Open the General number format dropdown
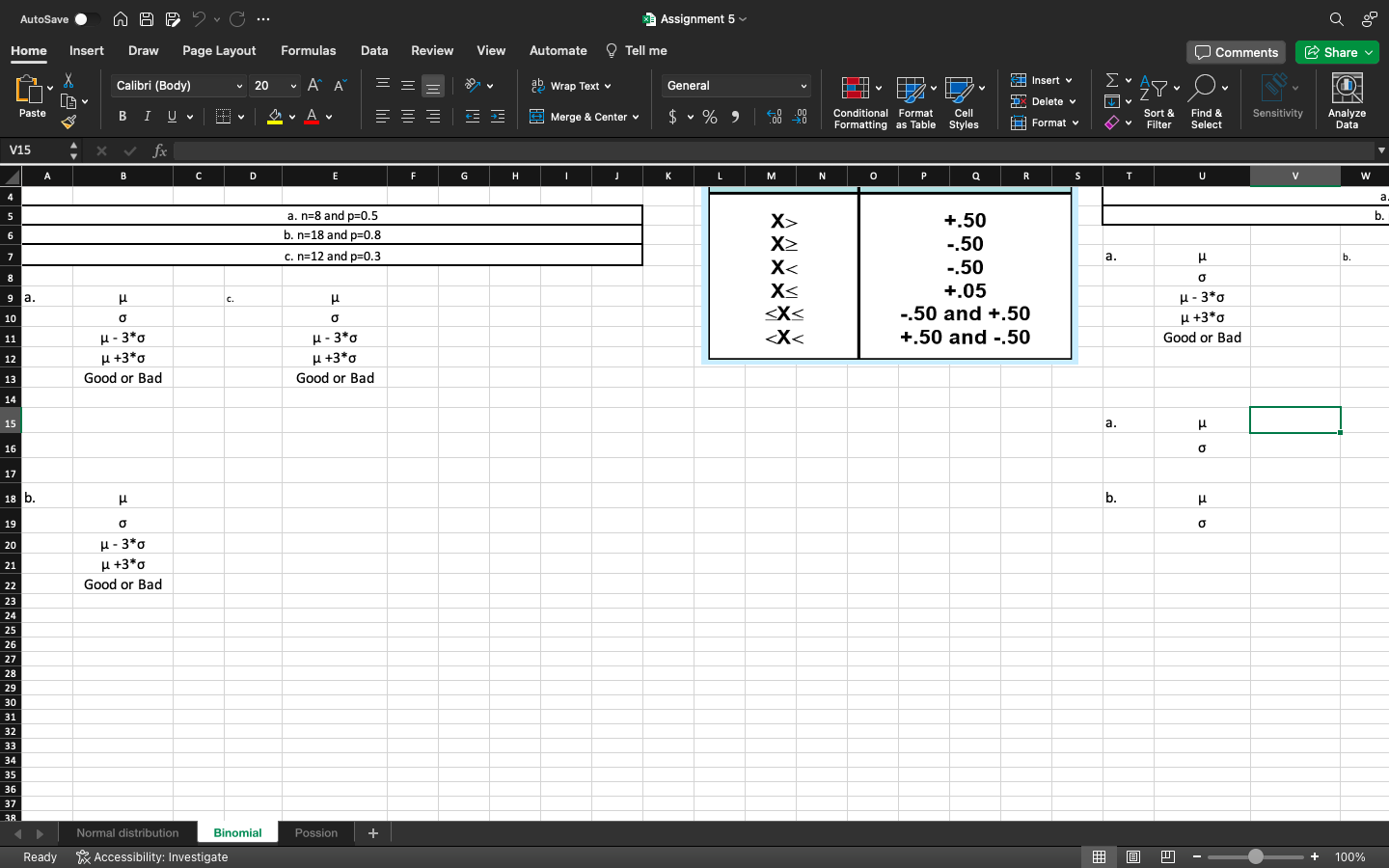Viewport: 1389px width, 868px height. point(735,85)
